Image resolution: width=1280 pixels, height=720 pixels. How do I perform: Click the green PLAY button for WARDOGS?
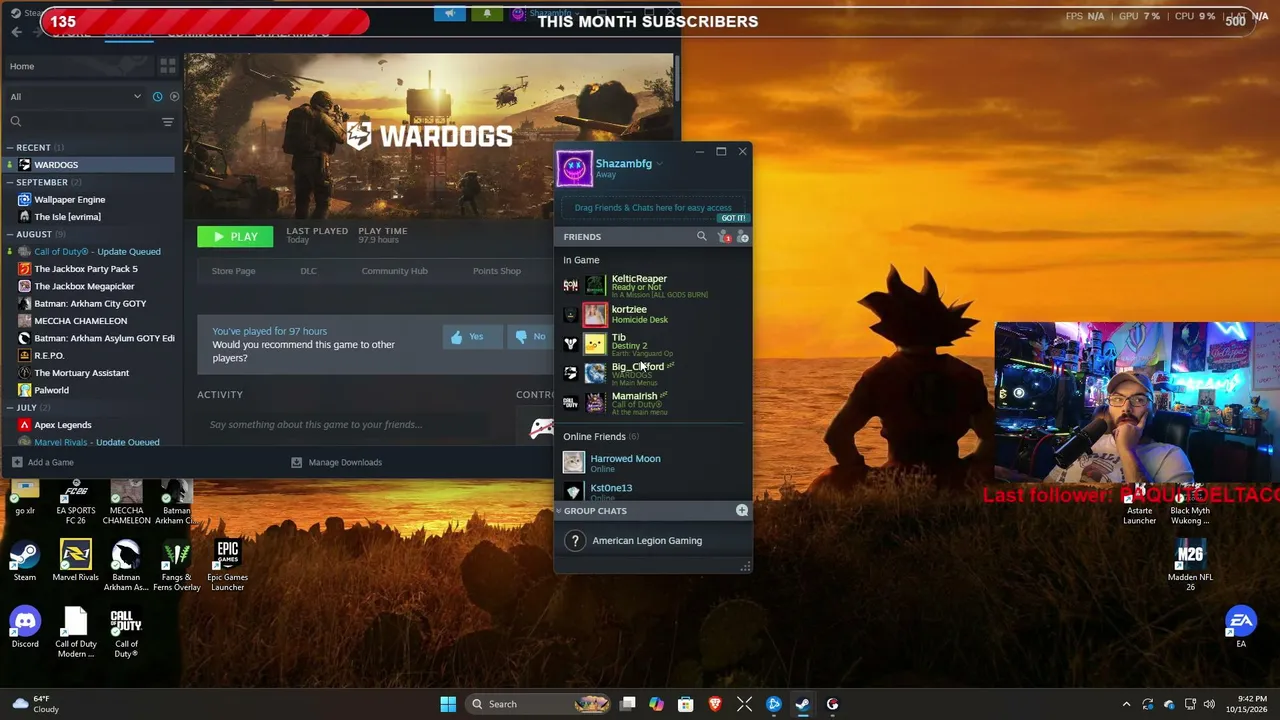235,237
